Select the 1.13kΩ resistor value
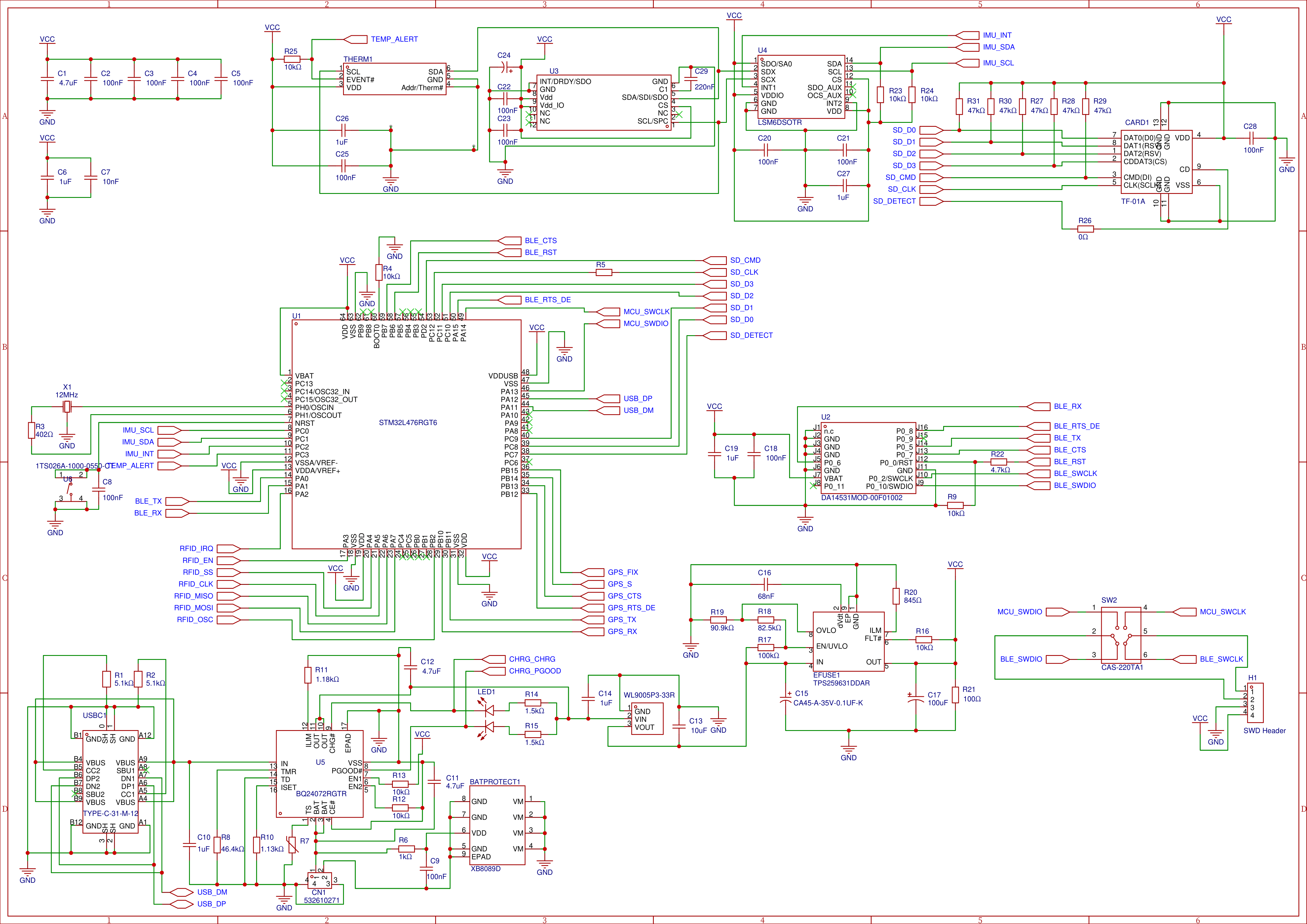The image size is (1307, 924). point(272,850)
